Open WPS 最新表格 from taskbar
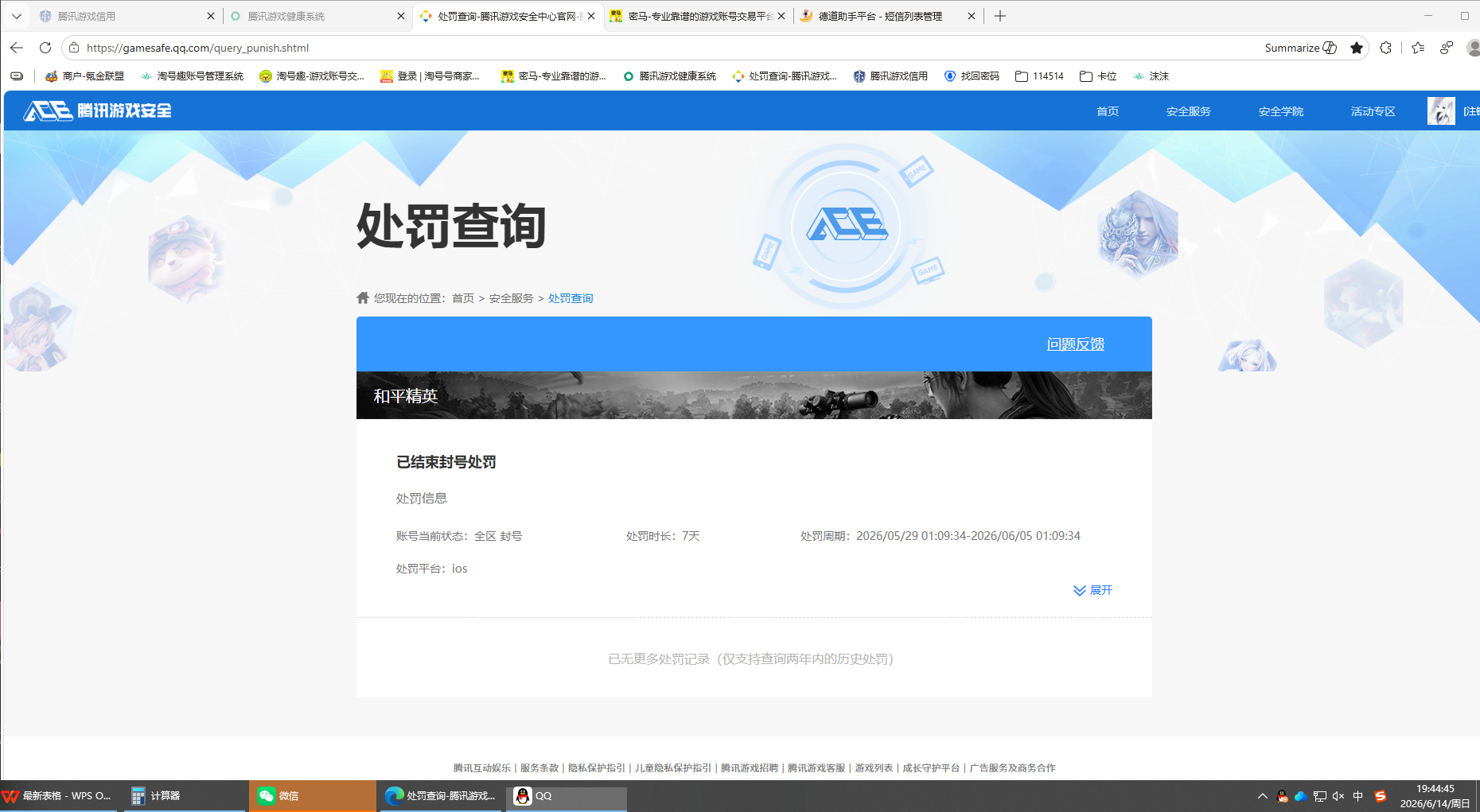This screenshot has width=1480, height=812. coord(59,796)
